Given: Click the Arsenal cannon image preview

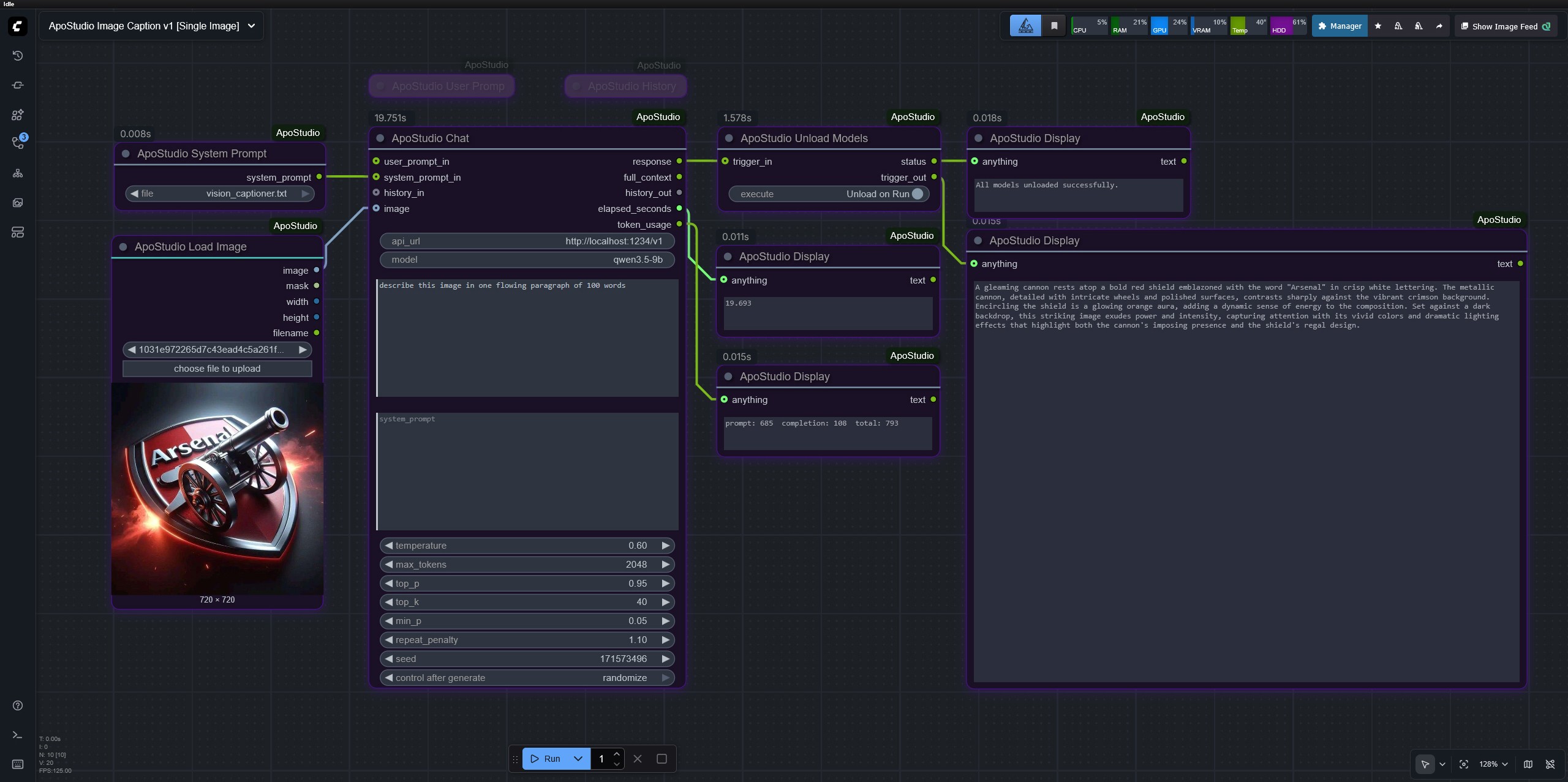Looking at the screenshot, I should click(217, 489).
